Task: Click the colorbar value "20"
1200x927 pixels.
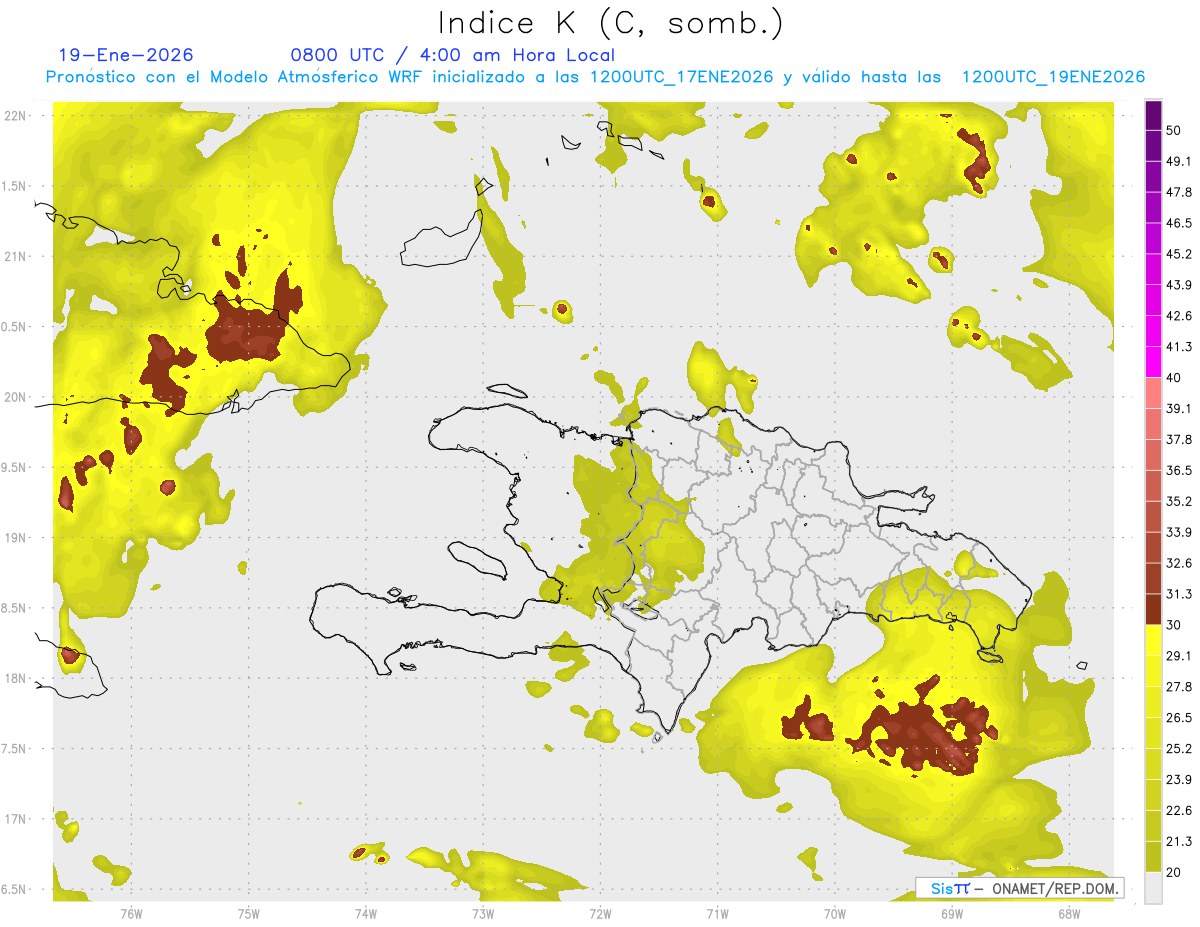Action: [x=1176, y=873]
